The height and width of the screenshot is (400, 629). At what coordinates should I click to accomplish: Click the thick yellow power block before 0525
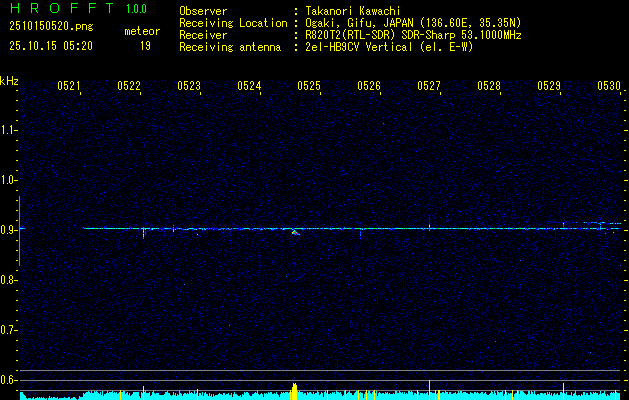click(295, 391)
